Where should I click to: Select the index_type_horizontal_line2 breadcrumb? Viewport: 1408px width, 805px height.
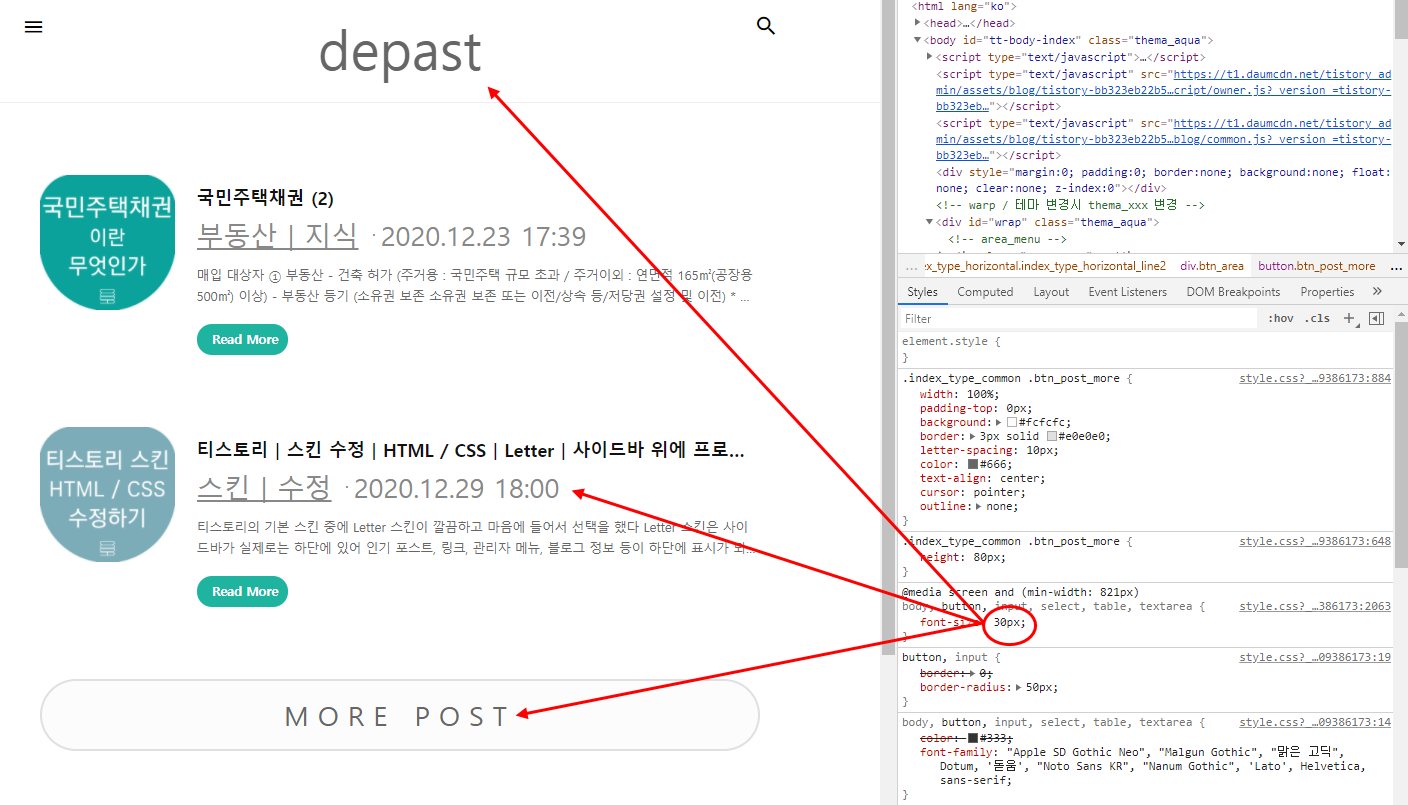(x=1045, y=266)
